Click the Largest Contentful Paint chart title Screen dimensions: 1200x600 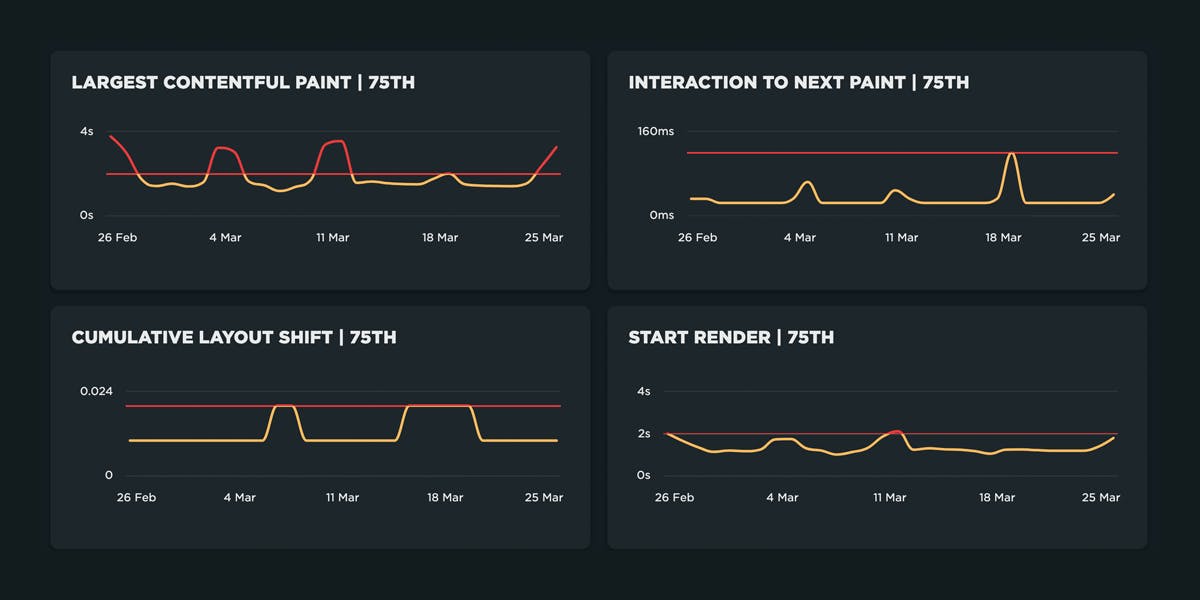(243, 83)
